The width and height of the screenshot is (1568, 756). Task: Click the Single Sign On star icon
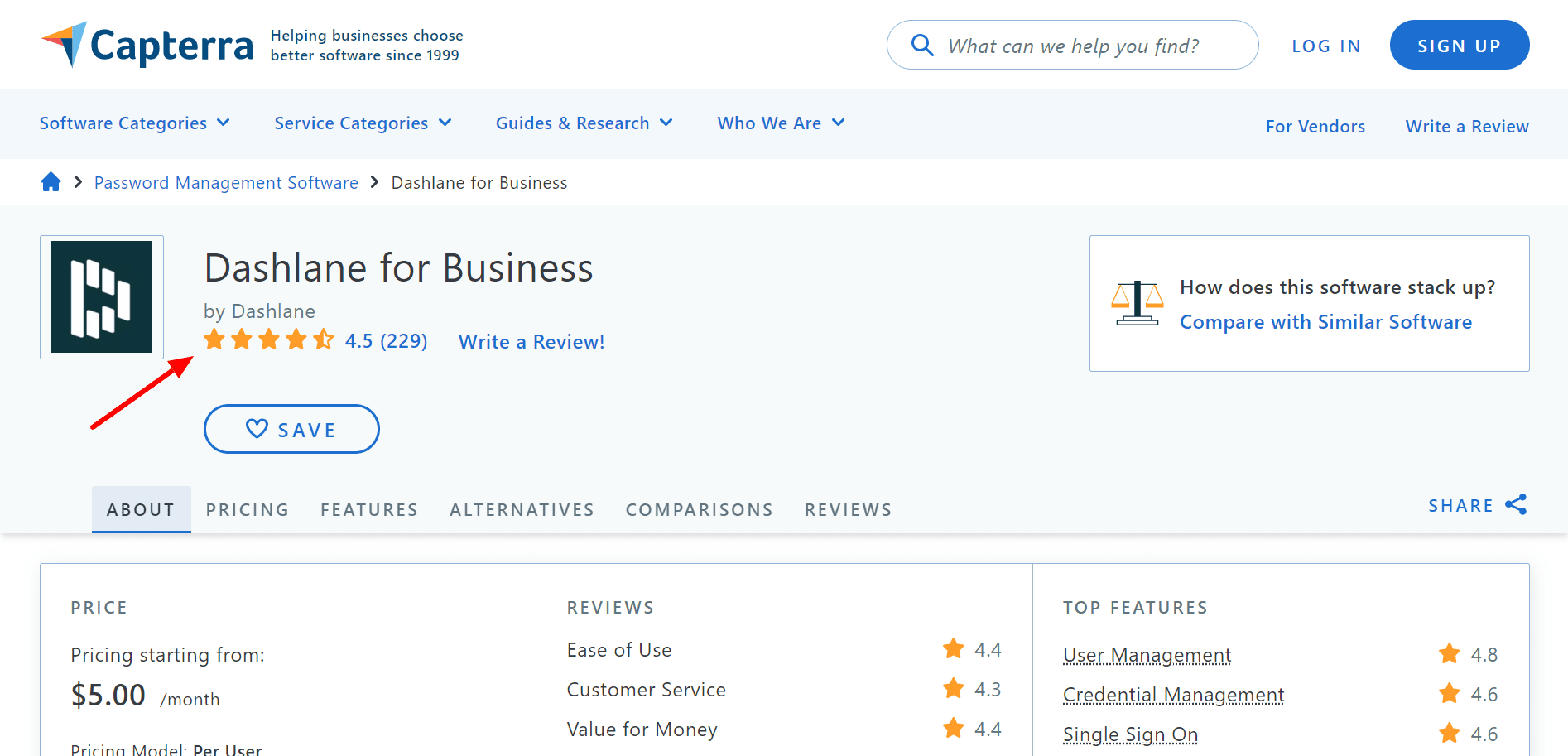point(1450,733)
